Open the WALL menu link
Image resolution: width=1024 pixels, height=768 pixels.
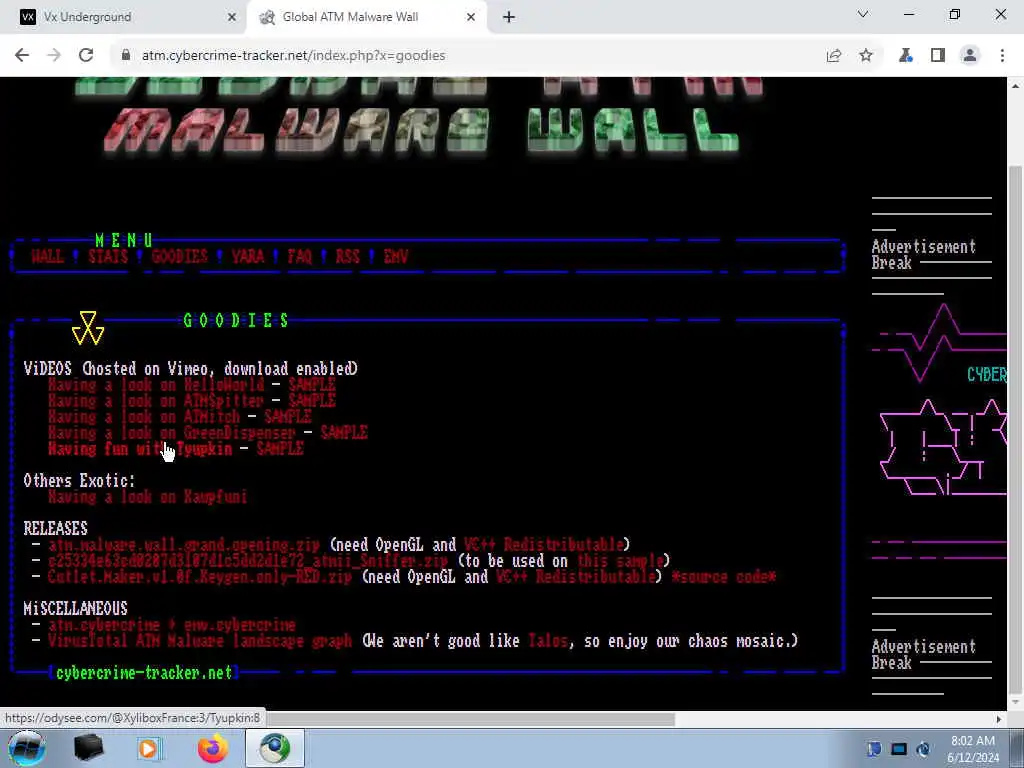click(x=48, y=256)
